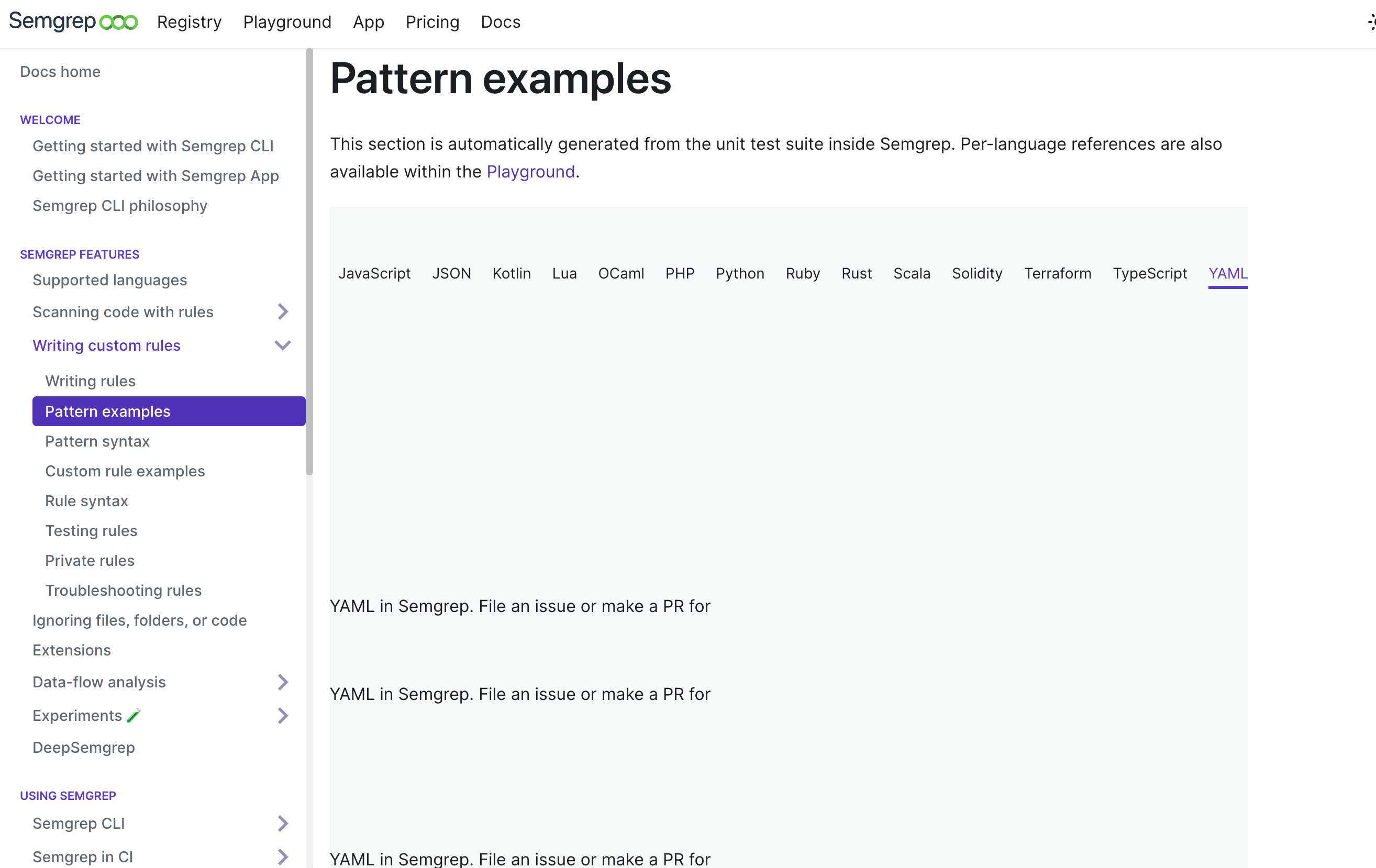
Task: Go to Docs home
Action: tap(60, 71)
